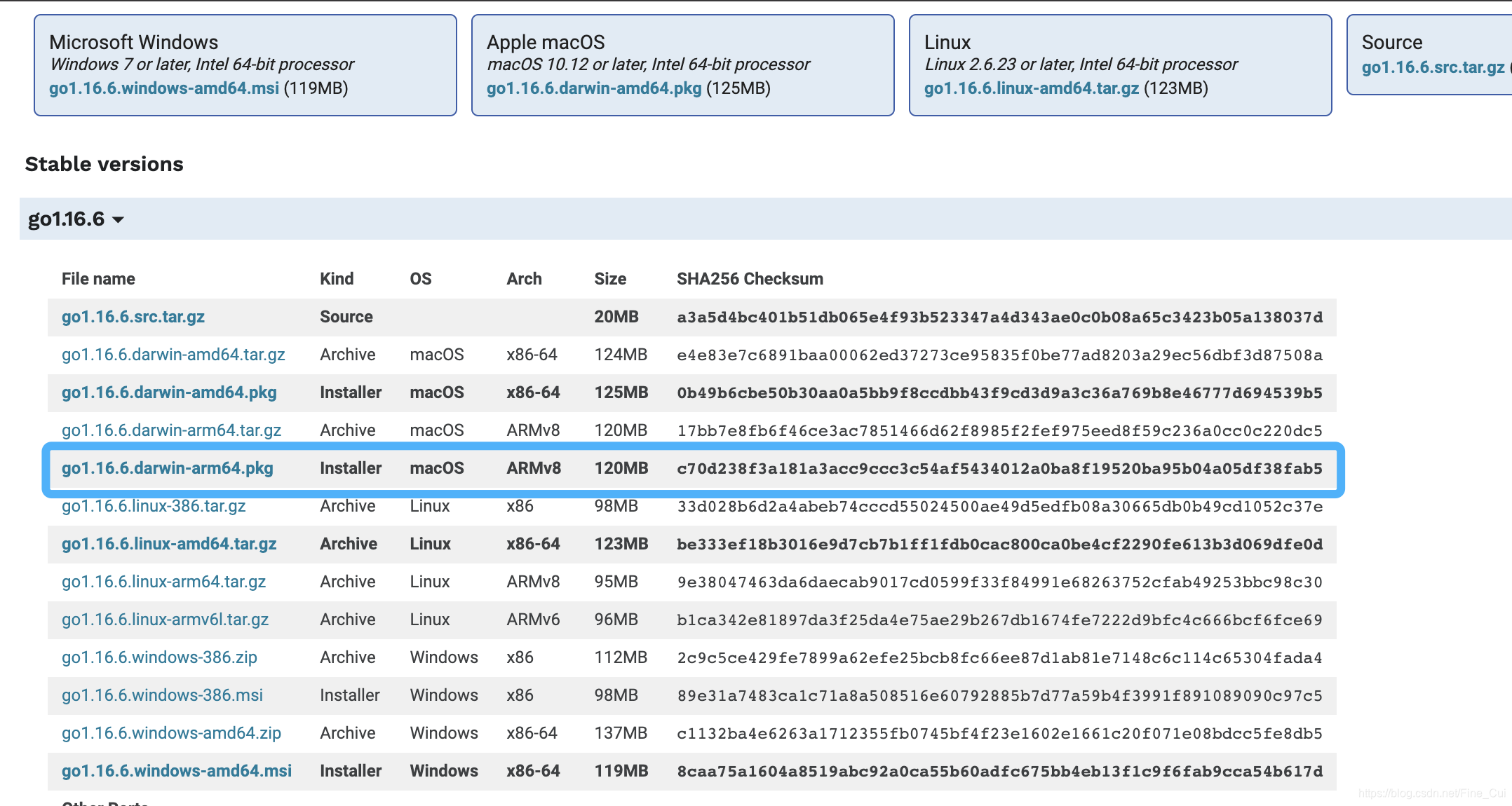Click go1.16.6.linux-amd64.tar.gz in file table

[x=169, y=544]
